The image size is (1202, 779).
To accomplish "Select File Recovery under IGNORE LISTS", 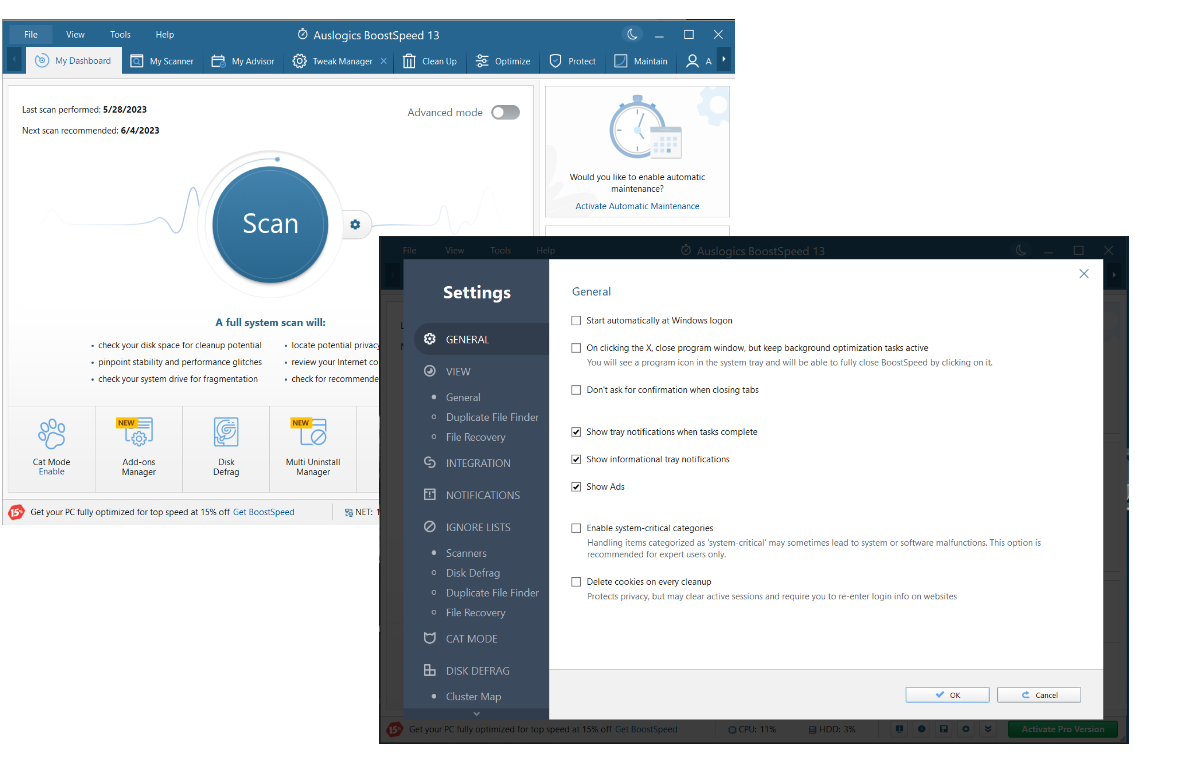I will coord(476,613).
